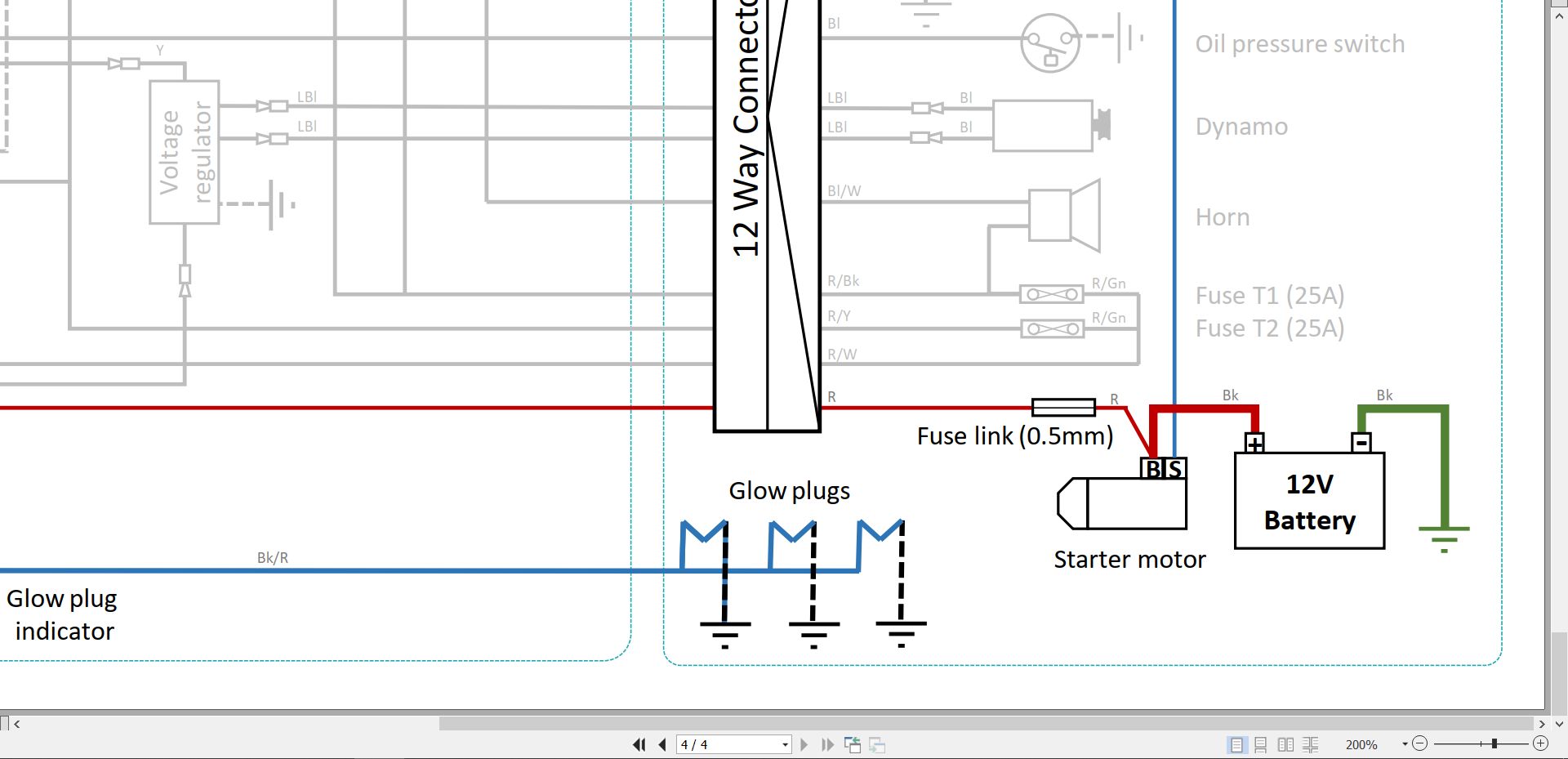The height and width of the screenshot is (759, 1568).
Task: Click the battery negative terminal symbol
Action: (x=1361, y=443)
